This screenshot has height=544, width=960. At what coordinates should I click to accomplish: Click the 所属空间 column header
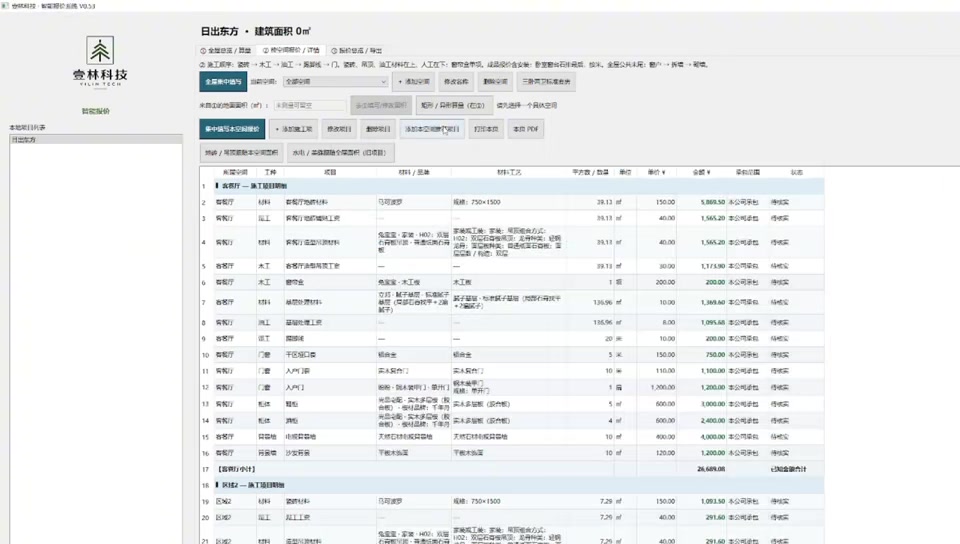(x=235, y=173)
